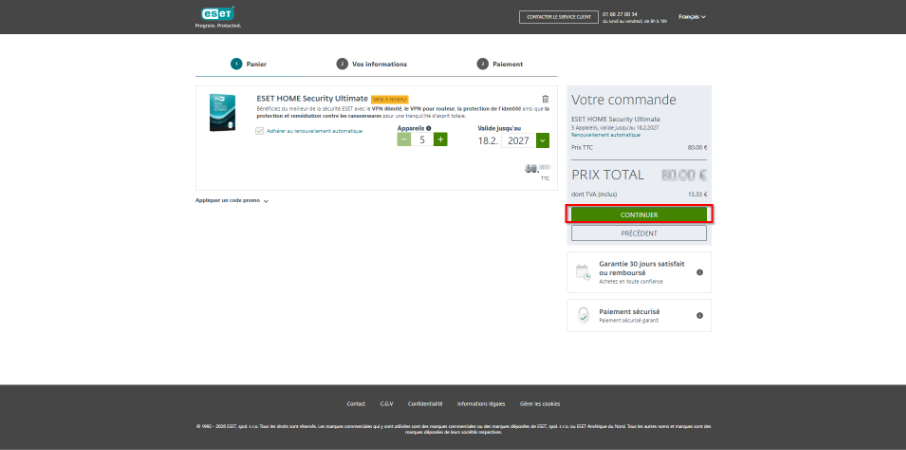Click the TVA amount 13.33 €
The width and height of the screenshot is (906, 450).
[697, 194]
